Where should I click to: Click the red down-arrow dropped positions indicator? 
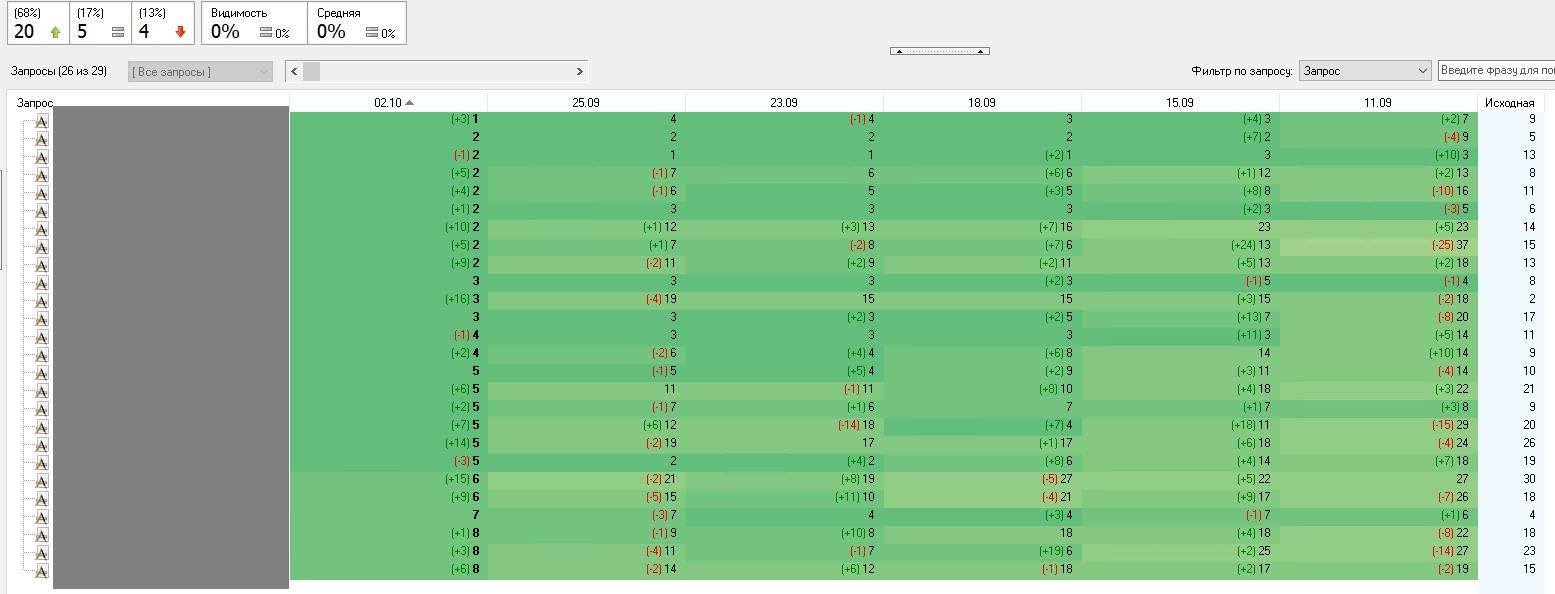point(180,32)
